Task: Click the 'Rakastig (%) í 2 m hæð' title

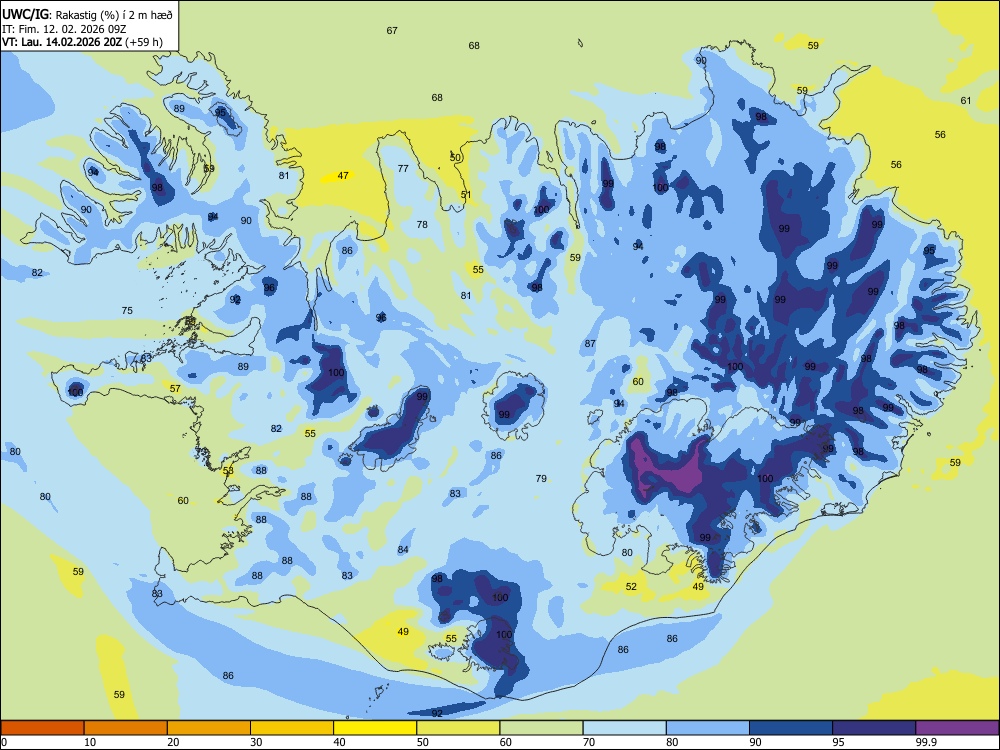Action: point(114,15)
